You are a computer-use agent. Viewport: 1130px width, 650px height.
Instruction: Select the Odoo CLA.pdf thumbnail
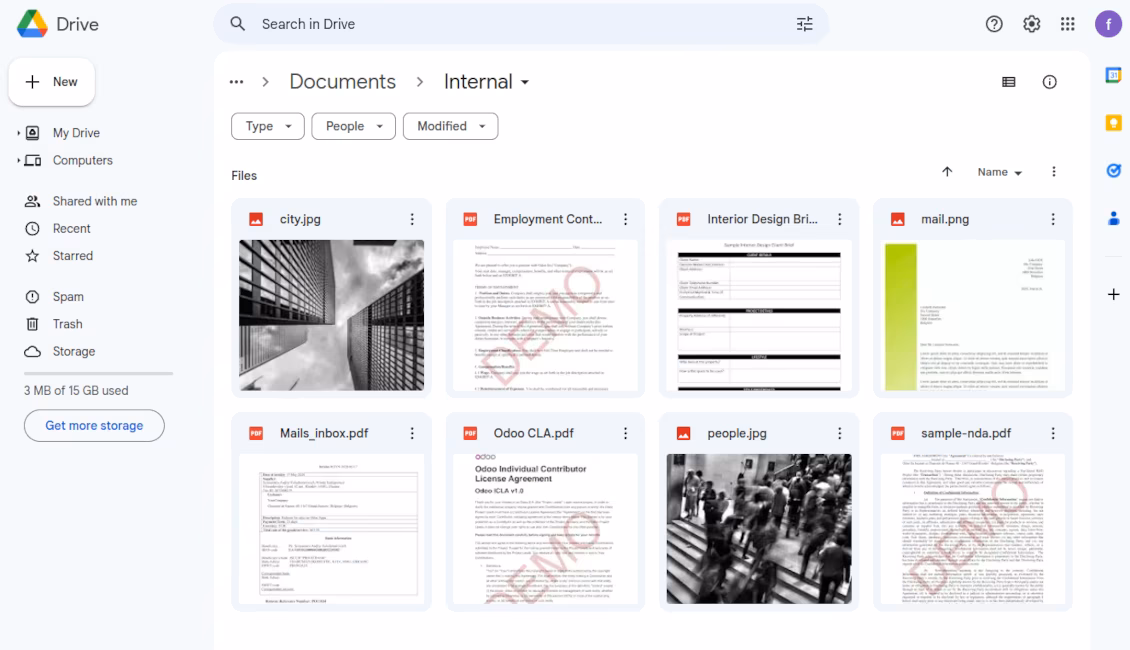[x=546, y=529]
